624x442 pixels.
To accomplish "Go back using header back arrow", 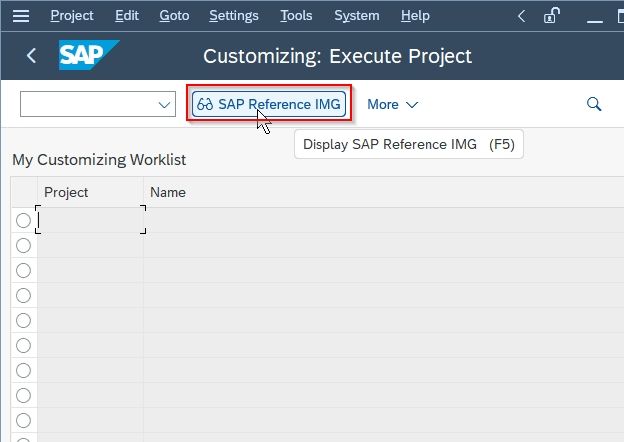I will pyautogui.click(x=31, y=55).
